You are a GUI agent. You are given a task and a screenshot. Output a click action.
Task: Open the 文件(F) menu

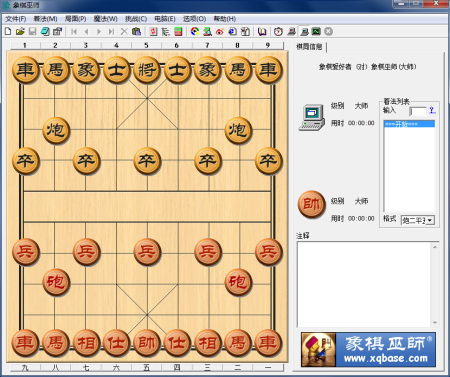pyautogui.click(x=16, y=19)
